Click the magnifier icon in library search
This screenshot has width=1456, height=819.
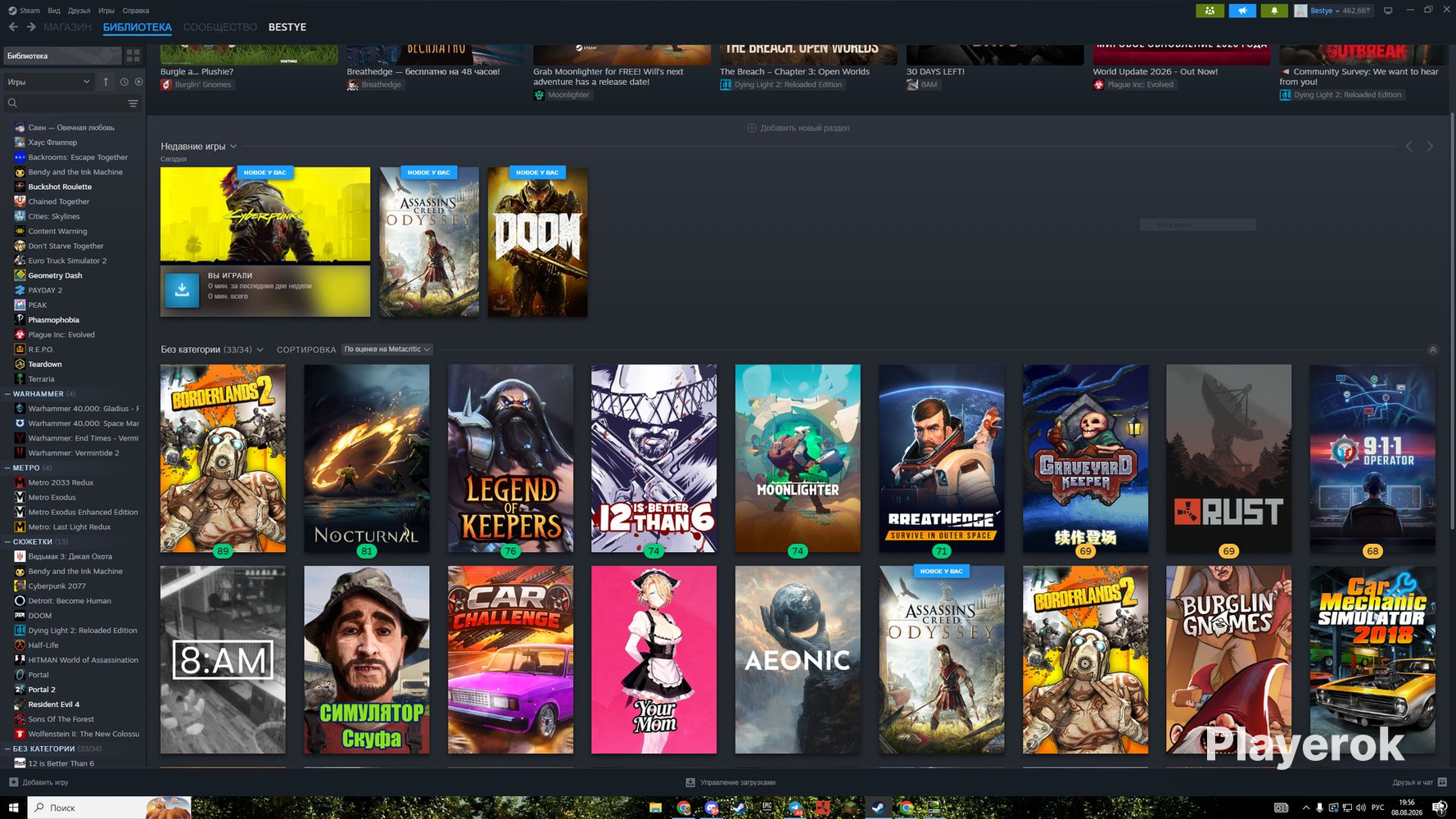coord(12,103)
